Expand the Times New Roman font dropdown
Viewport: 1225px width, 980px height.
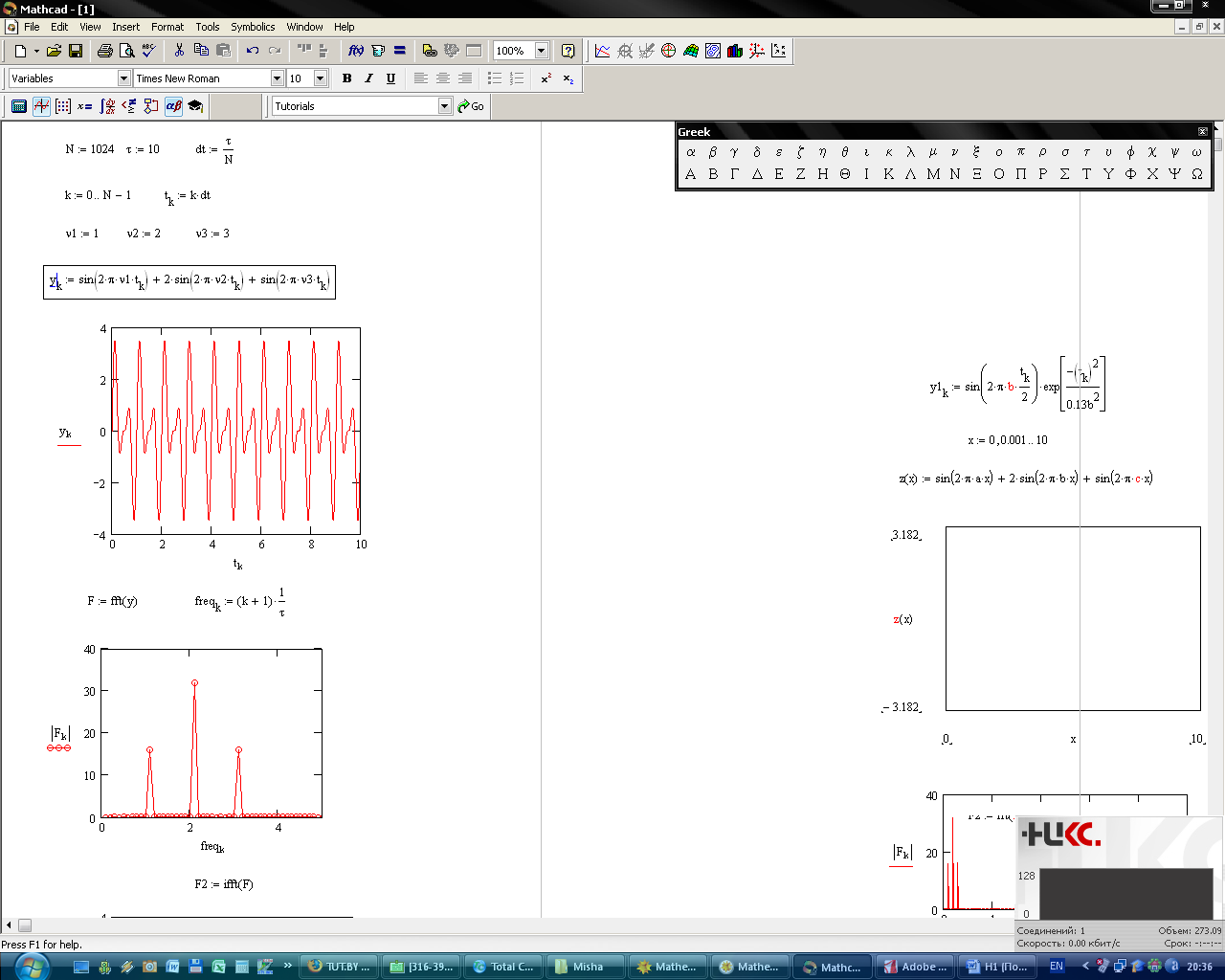coord(278,78)
